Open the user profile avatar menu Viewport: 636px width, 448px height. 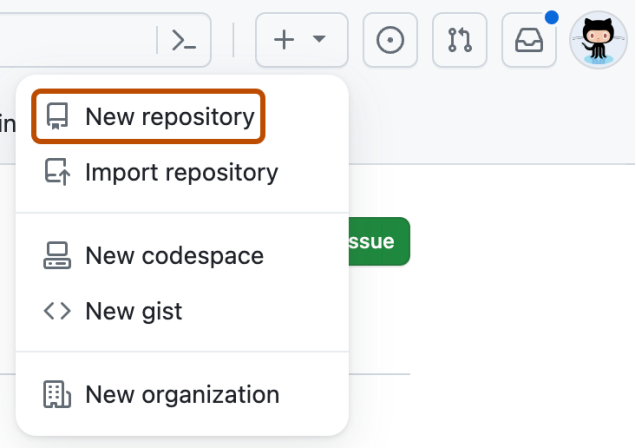tap(598, 40)
